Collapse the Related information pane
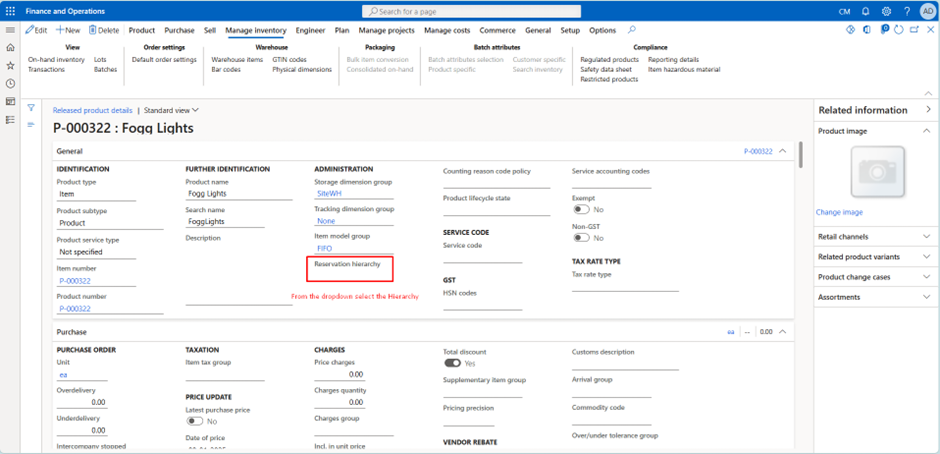 pyautogui.click(x=928, y=110)
